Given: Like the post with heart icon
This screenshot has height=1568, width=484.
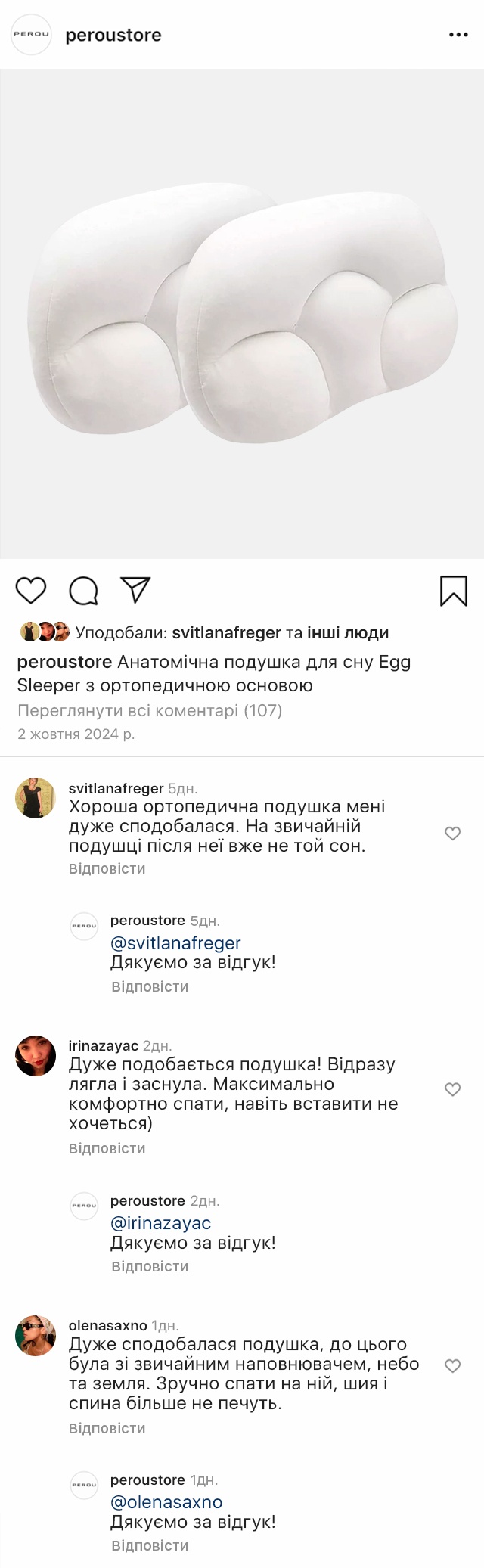Looking at the screenshot, I should (x=31, y=590).
